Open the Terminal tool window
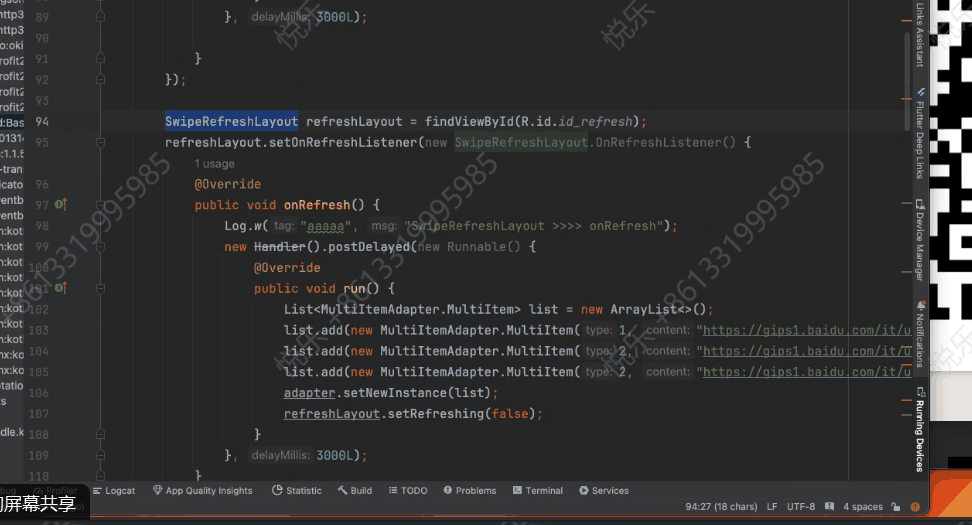 [x=538, y=490]
